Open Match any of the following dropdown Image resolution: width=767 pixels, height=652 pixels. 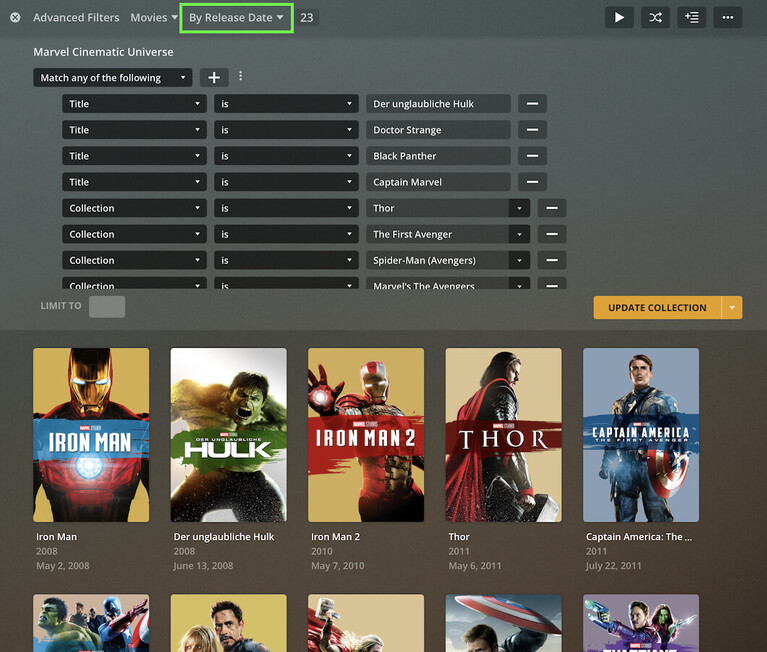point(113,77)
